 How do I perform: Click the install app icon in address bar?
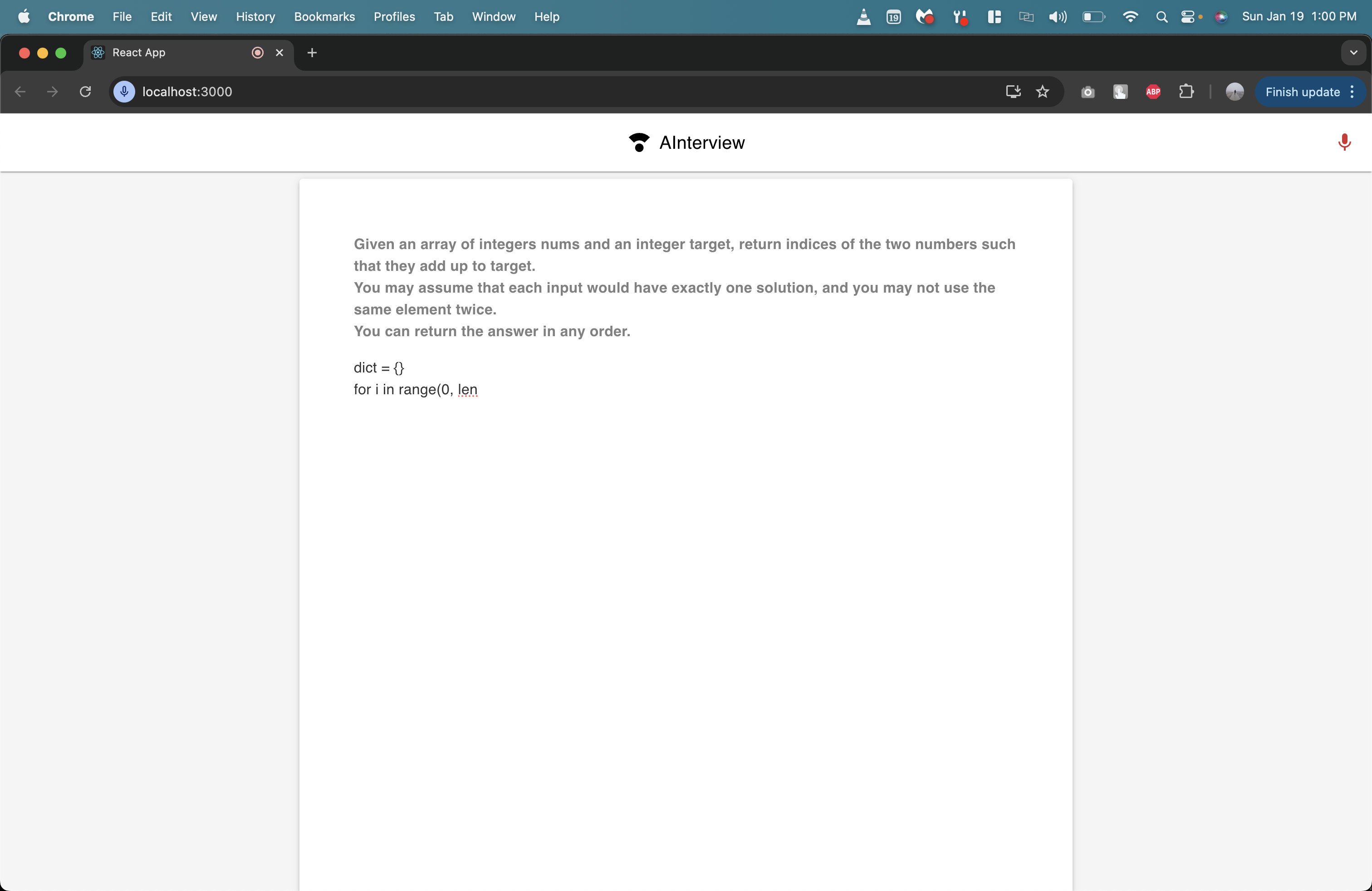point(1013,92)
